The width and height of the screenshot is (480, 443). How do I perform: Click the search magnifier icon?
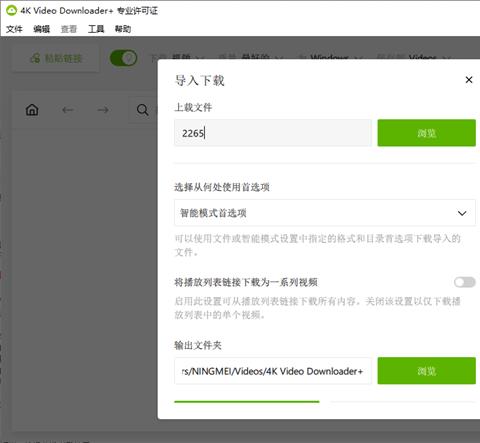[x=143, y=110]
